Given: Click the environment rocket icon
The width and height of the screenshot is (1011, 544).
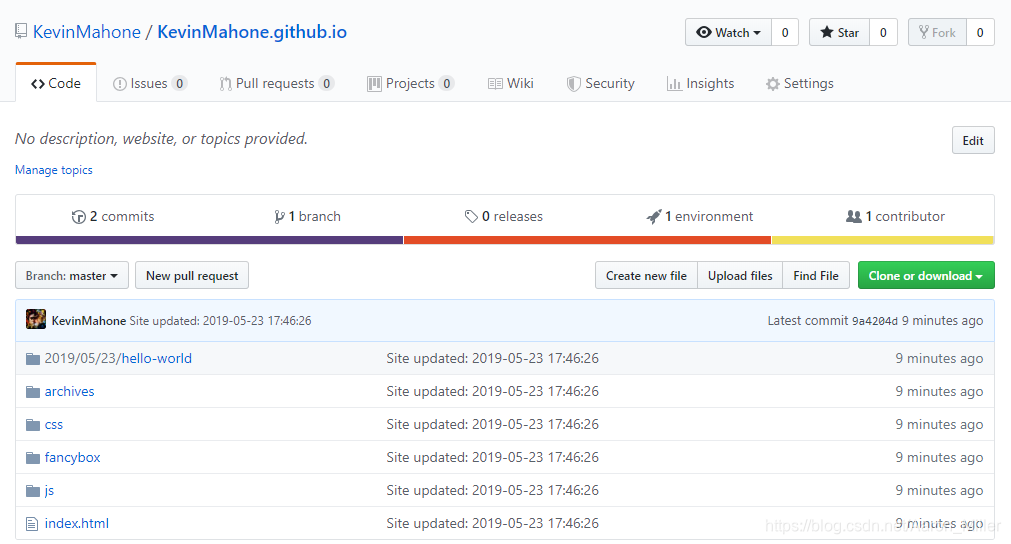Looking at the screenshot, I should 654,217.
